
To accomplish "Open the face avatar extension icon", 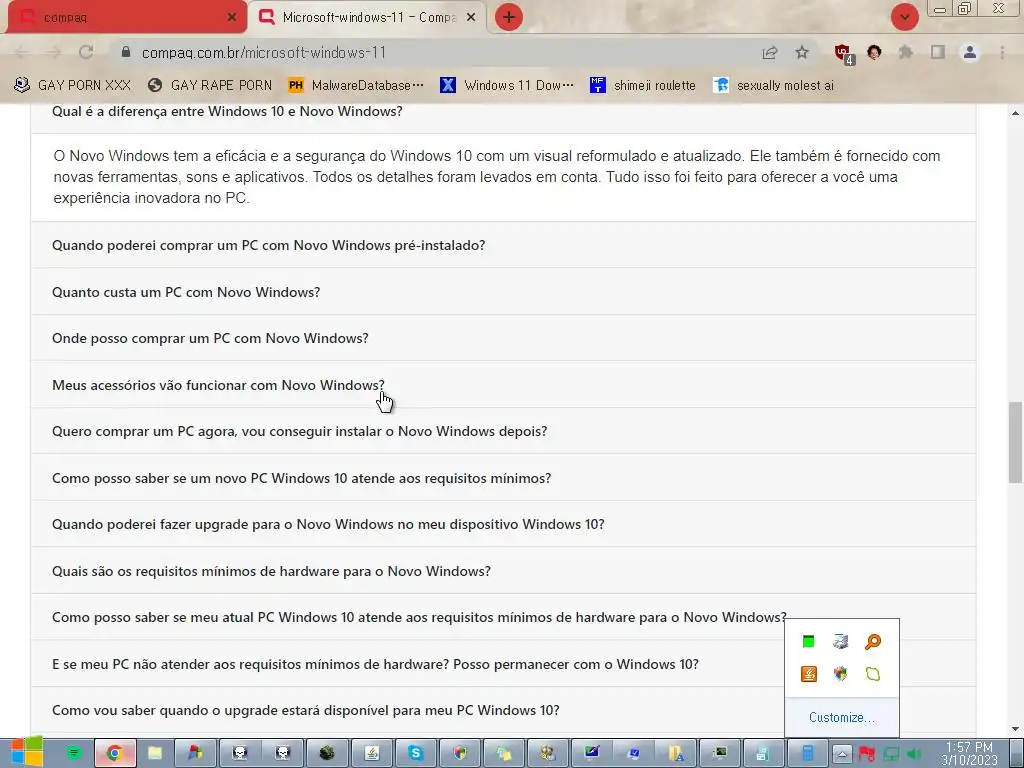I will [x=874, y=52].
